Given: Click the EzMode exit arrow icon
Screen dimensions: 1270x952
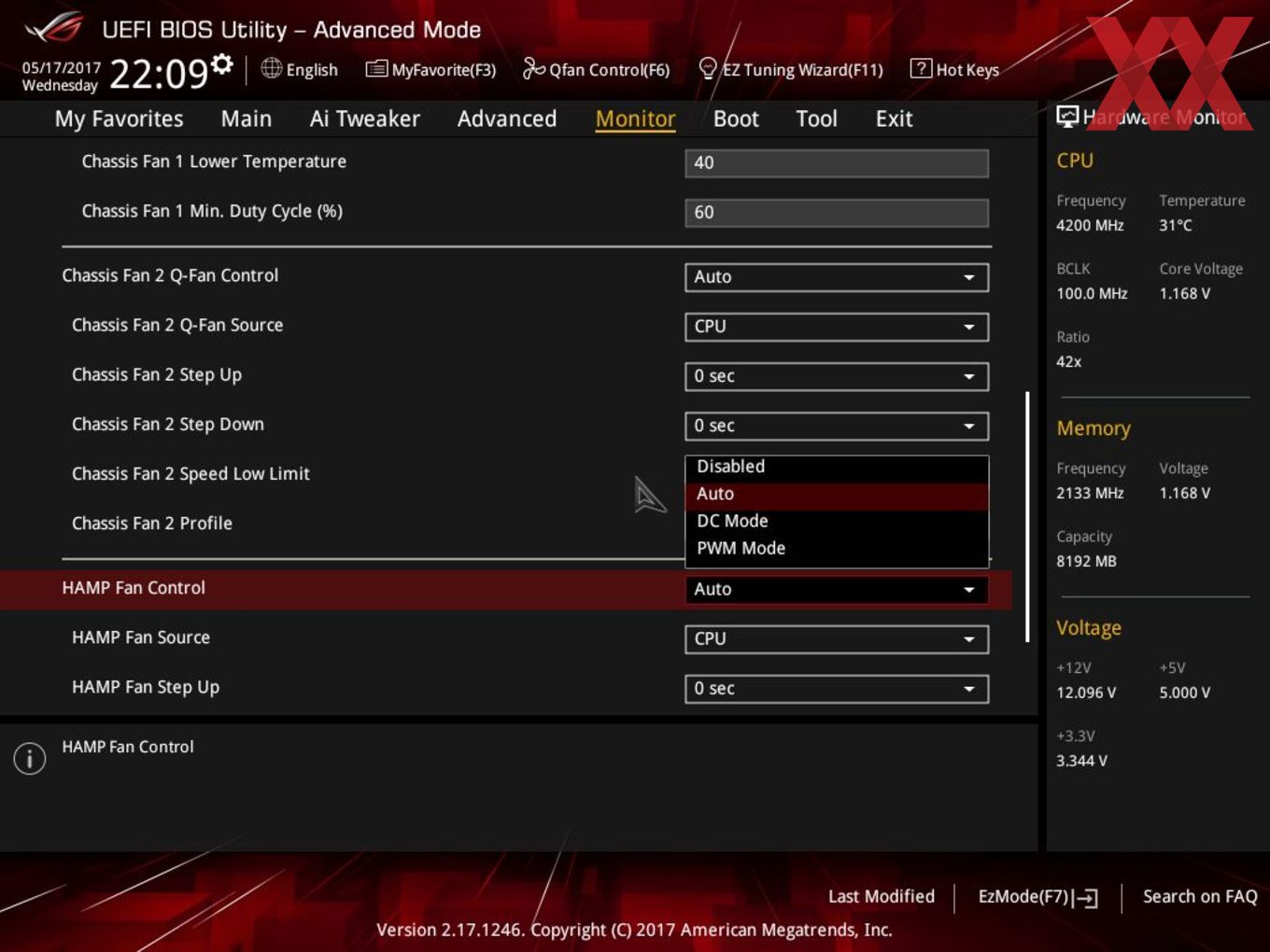Looking at the screenshot, I should pos(1085,898).
